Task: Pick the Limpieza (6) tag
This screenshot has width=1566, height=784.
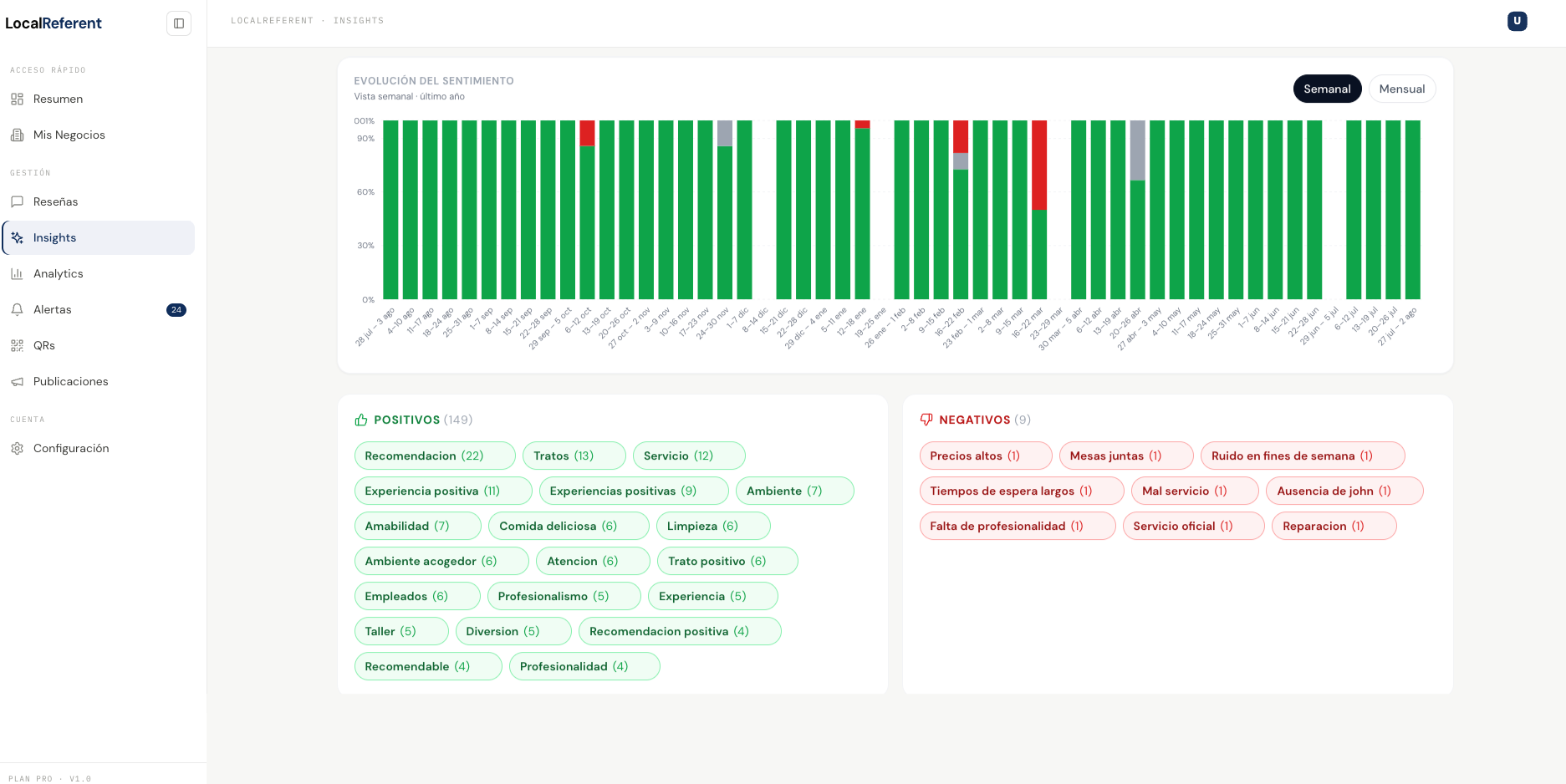Action: point(713,526)
